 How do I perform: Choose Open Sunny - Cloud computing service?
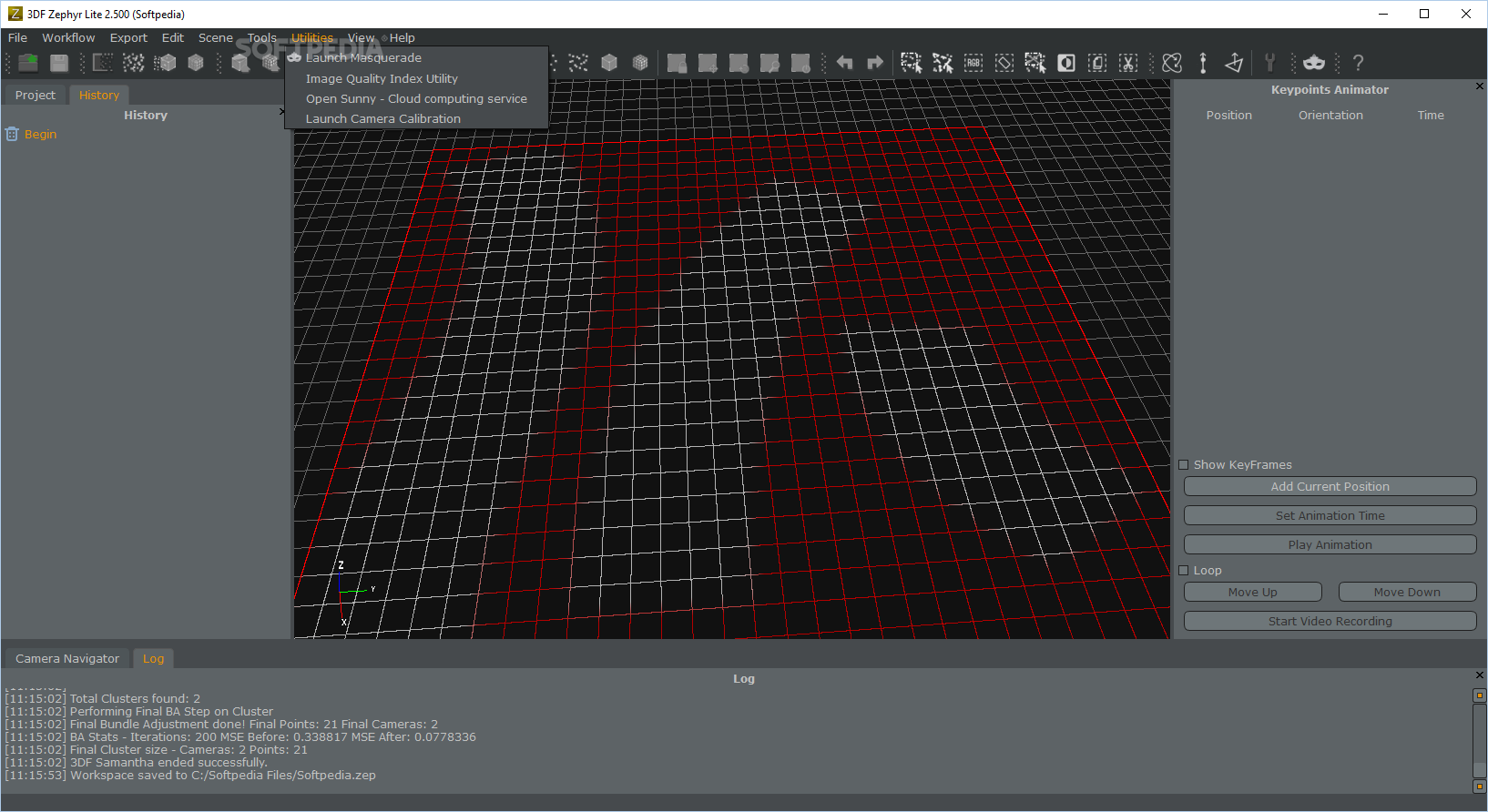point(417,99)
